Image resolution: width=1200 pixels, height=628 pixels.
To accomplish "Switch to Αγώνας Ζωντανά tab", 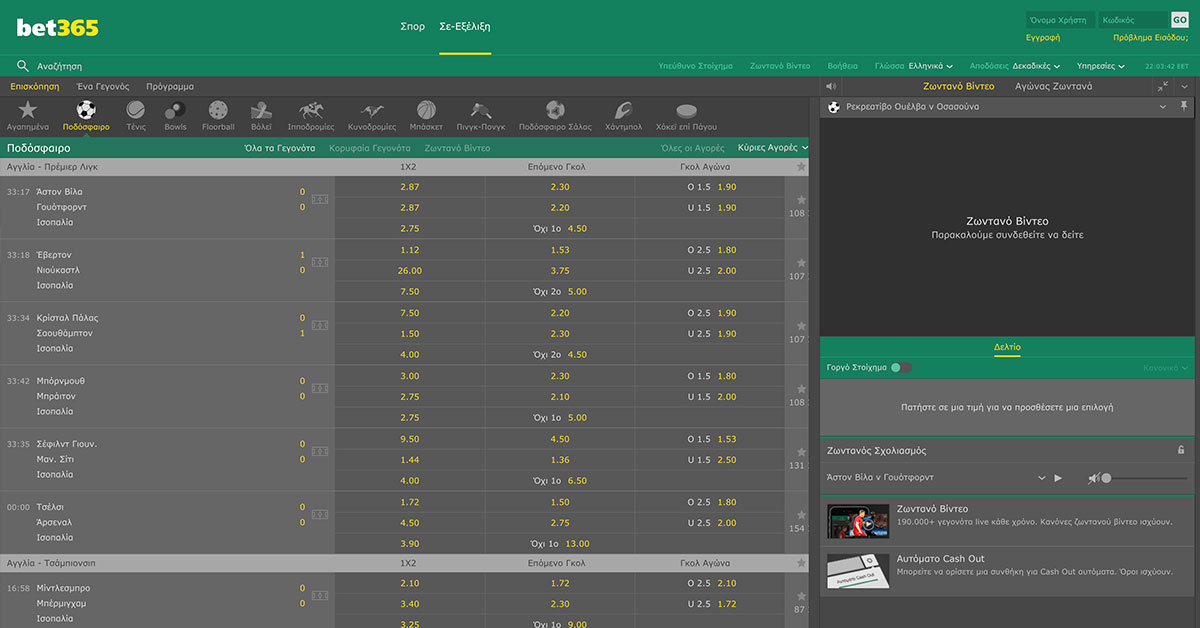I will coord(1053,86).
